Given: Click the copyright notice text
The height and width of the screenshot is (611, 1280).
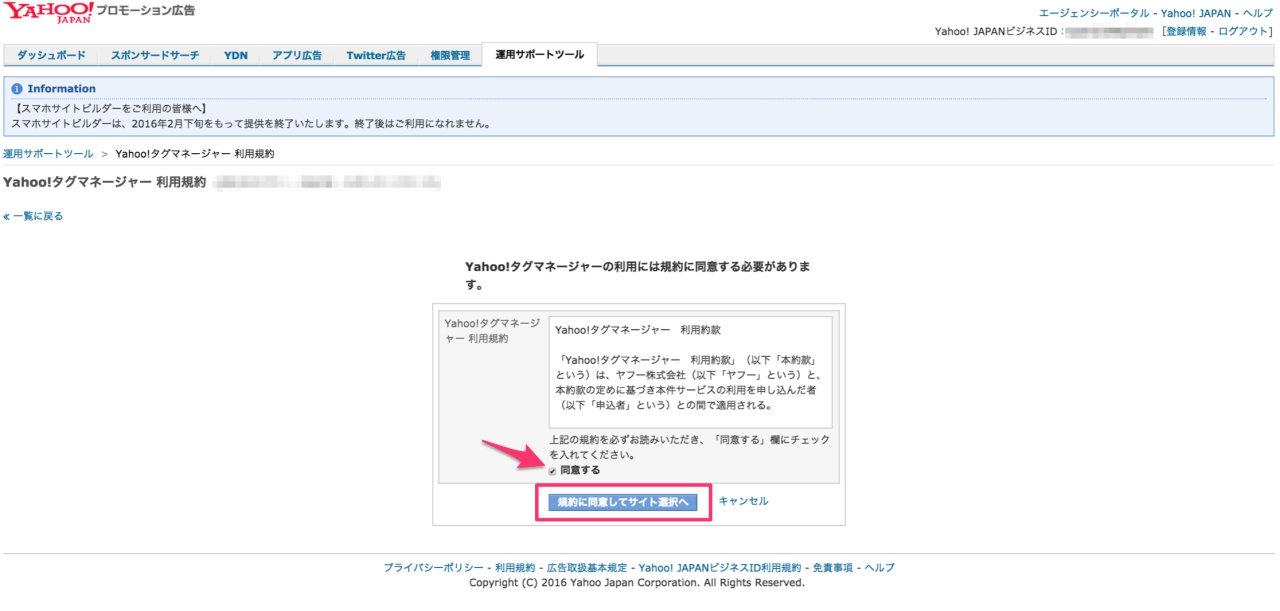Looking at the screenshot, I should (x=637, y=582).
